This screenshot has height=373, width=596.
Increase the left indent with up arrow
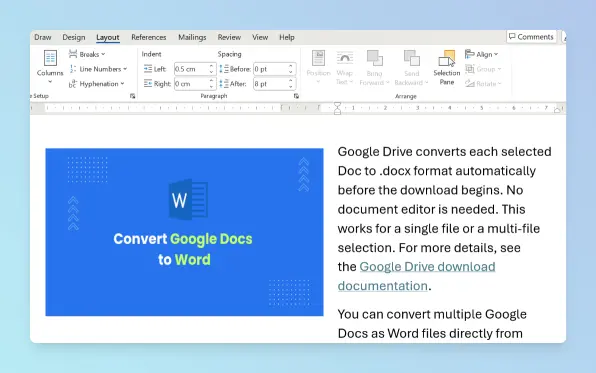[211, 66]
